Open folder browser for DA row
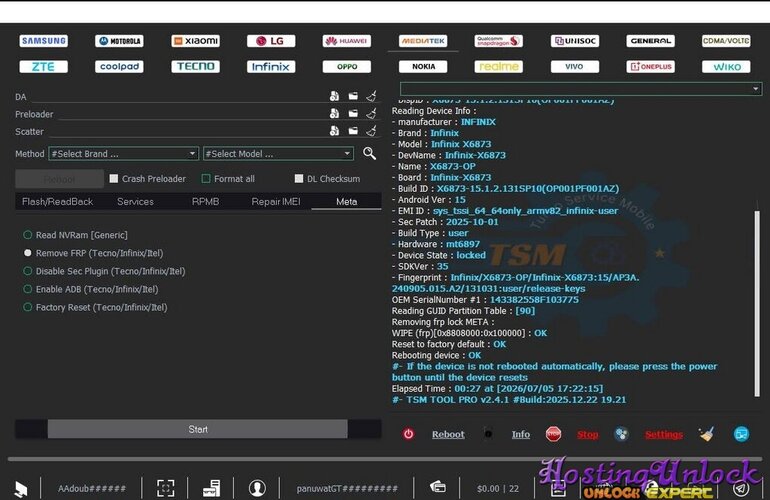This screenshot has height=500, width=770. tap(353, 96)
